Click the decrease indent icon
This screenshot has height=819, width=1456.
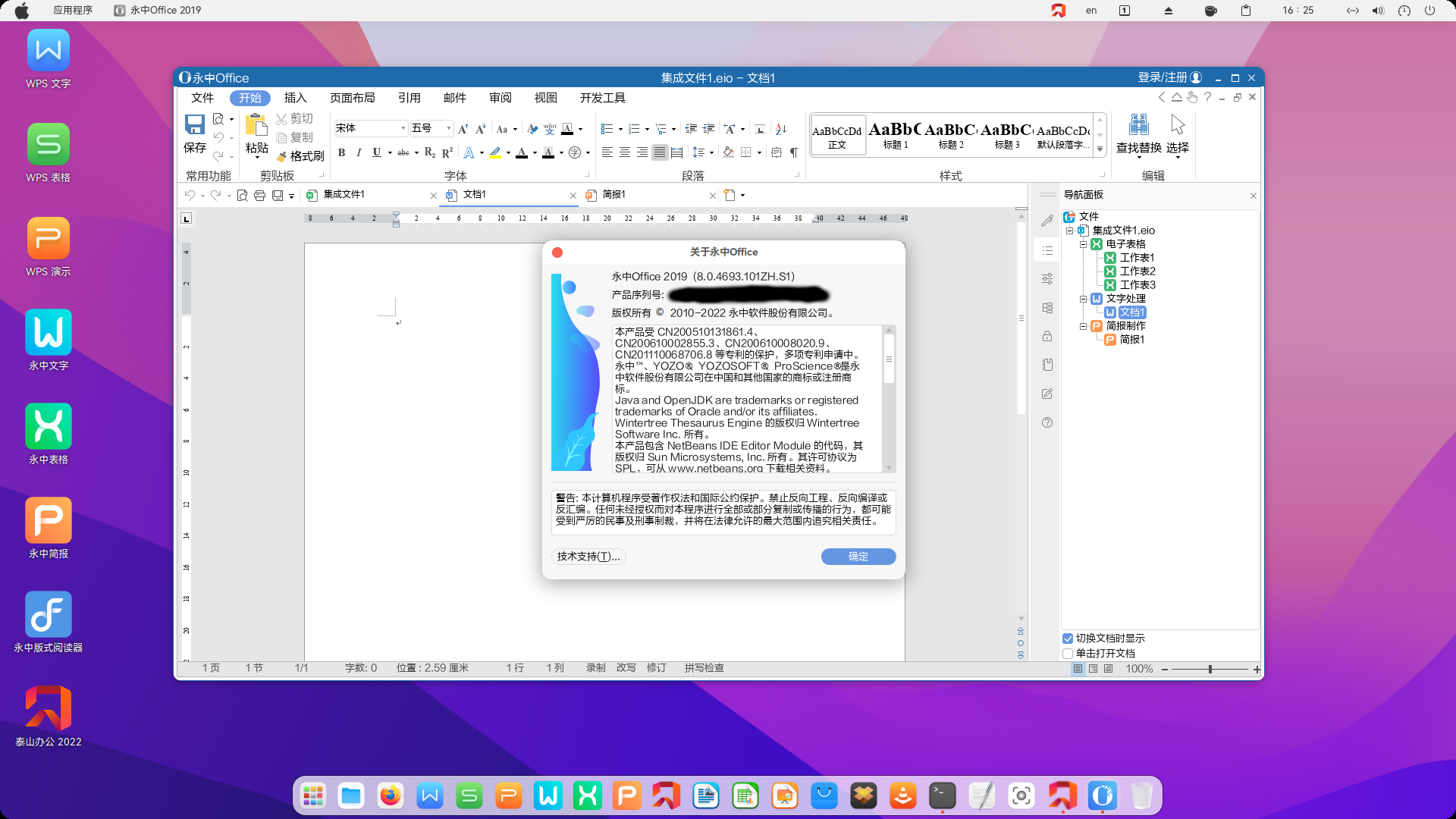coord(691,129)
